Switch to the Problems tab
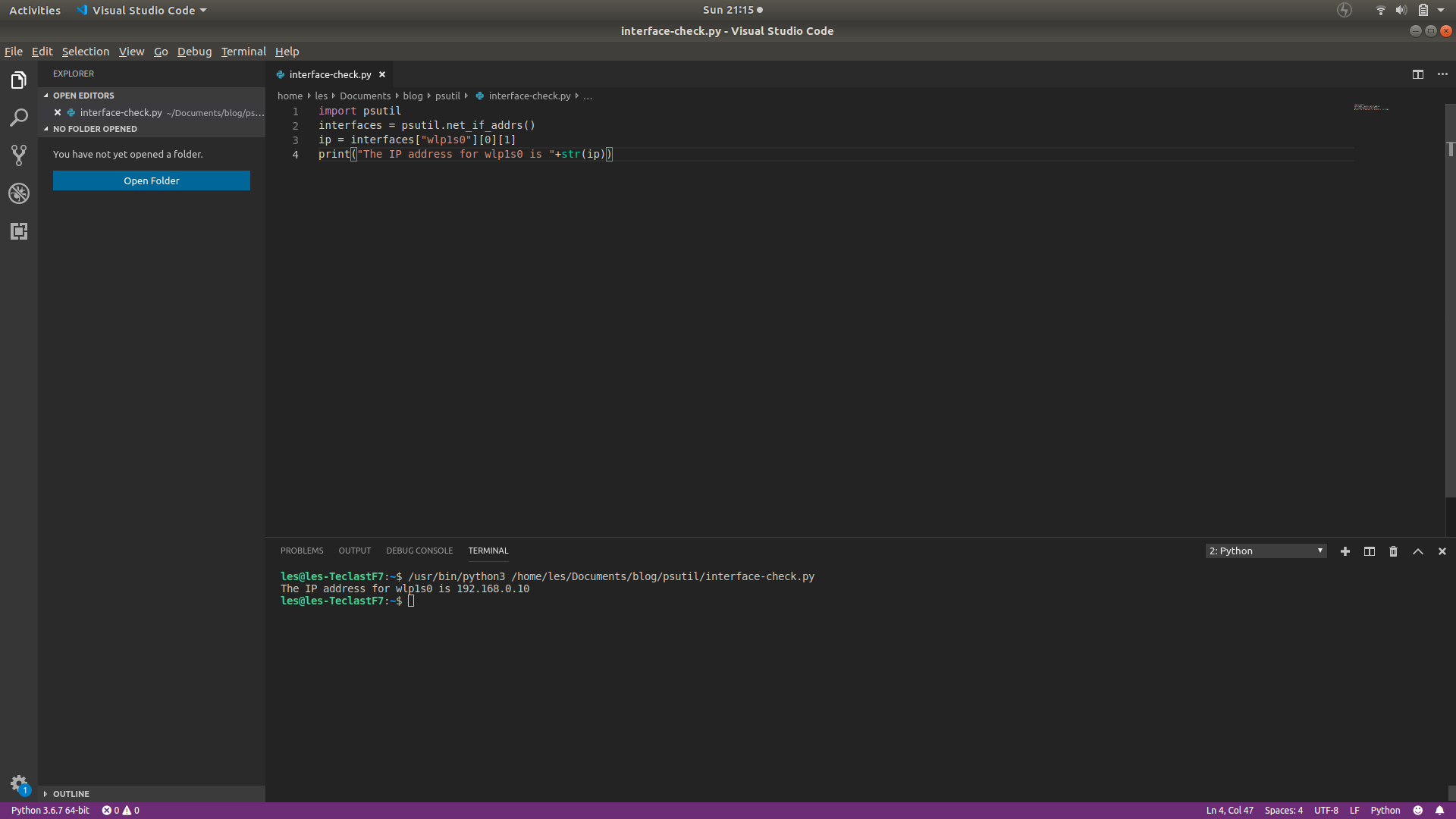 (302, 551)
